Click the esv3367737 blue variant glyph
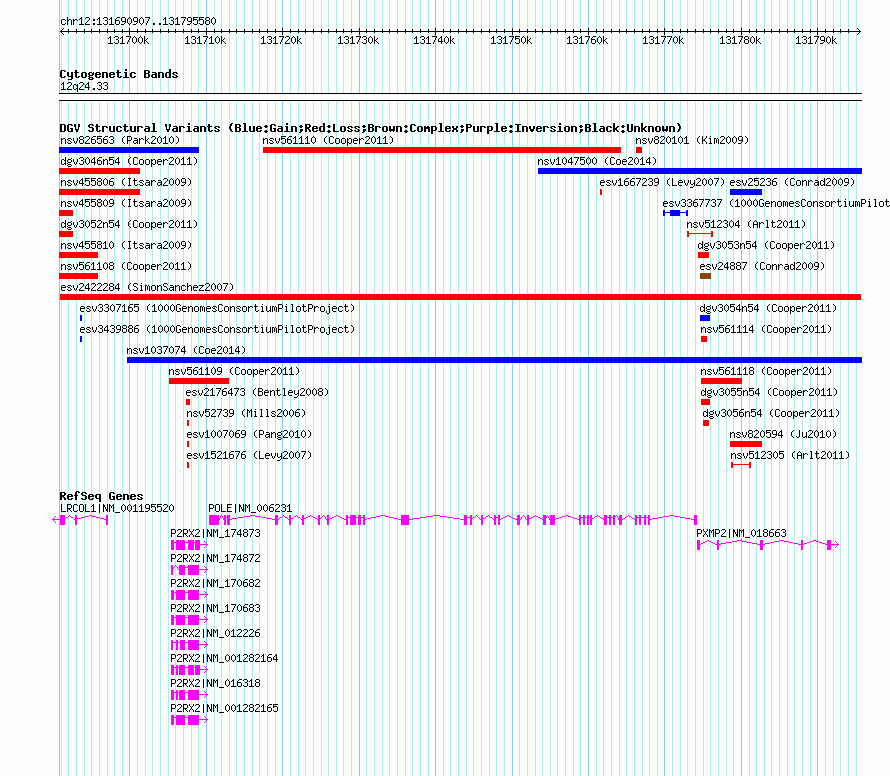This screenshot has width=890, height=776. pos(675,213)
